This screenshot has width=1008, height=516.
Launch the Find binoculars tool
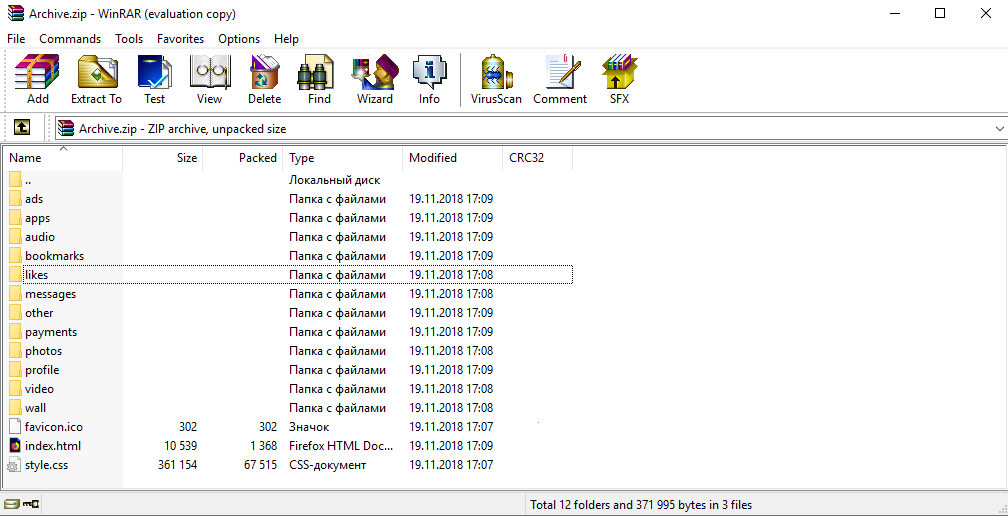319,79
